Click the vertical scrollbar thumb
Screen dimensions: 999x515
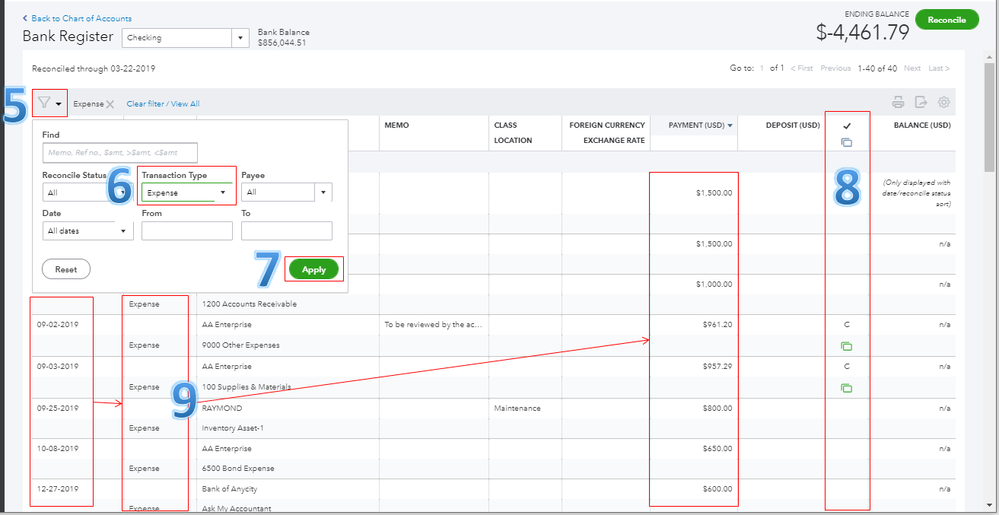[x=989, y=117]
